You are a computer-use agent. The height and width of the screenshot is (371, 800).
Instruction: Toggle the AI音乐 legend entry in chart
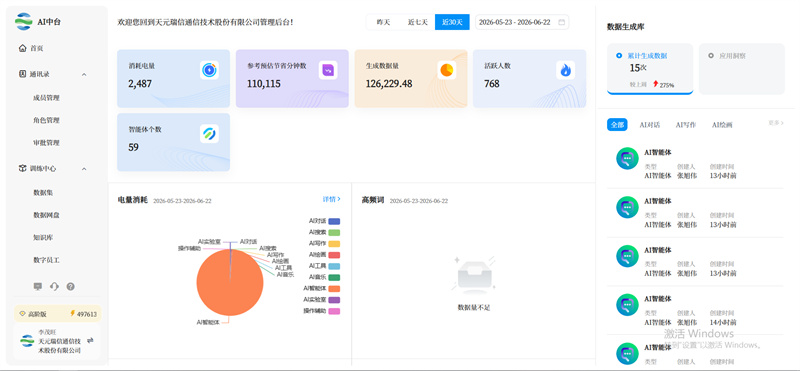coord(324,277)
